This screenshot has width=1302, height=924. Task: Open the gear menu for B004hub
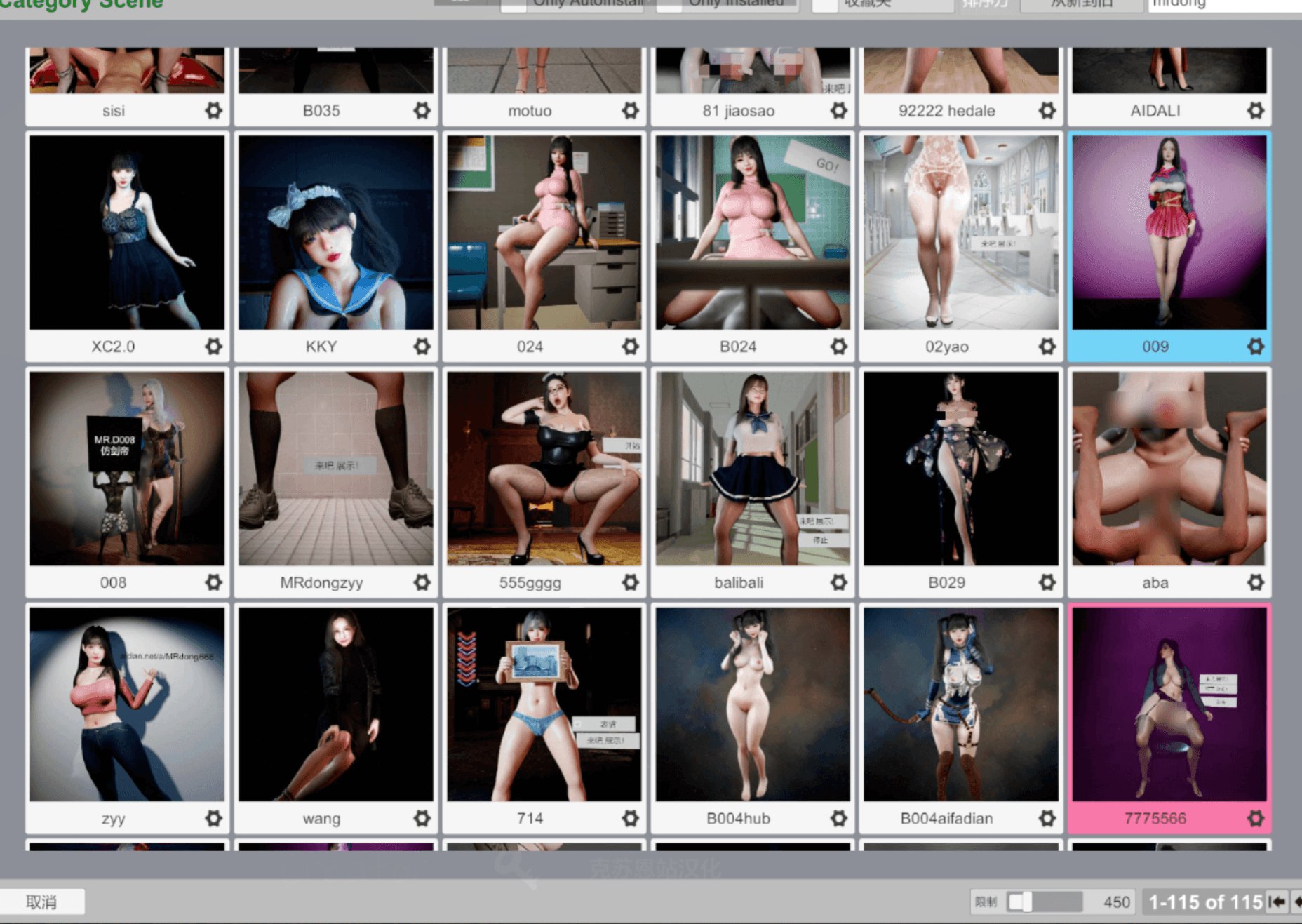(838, 818)
